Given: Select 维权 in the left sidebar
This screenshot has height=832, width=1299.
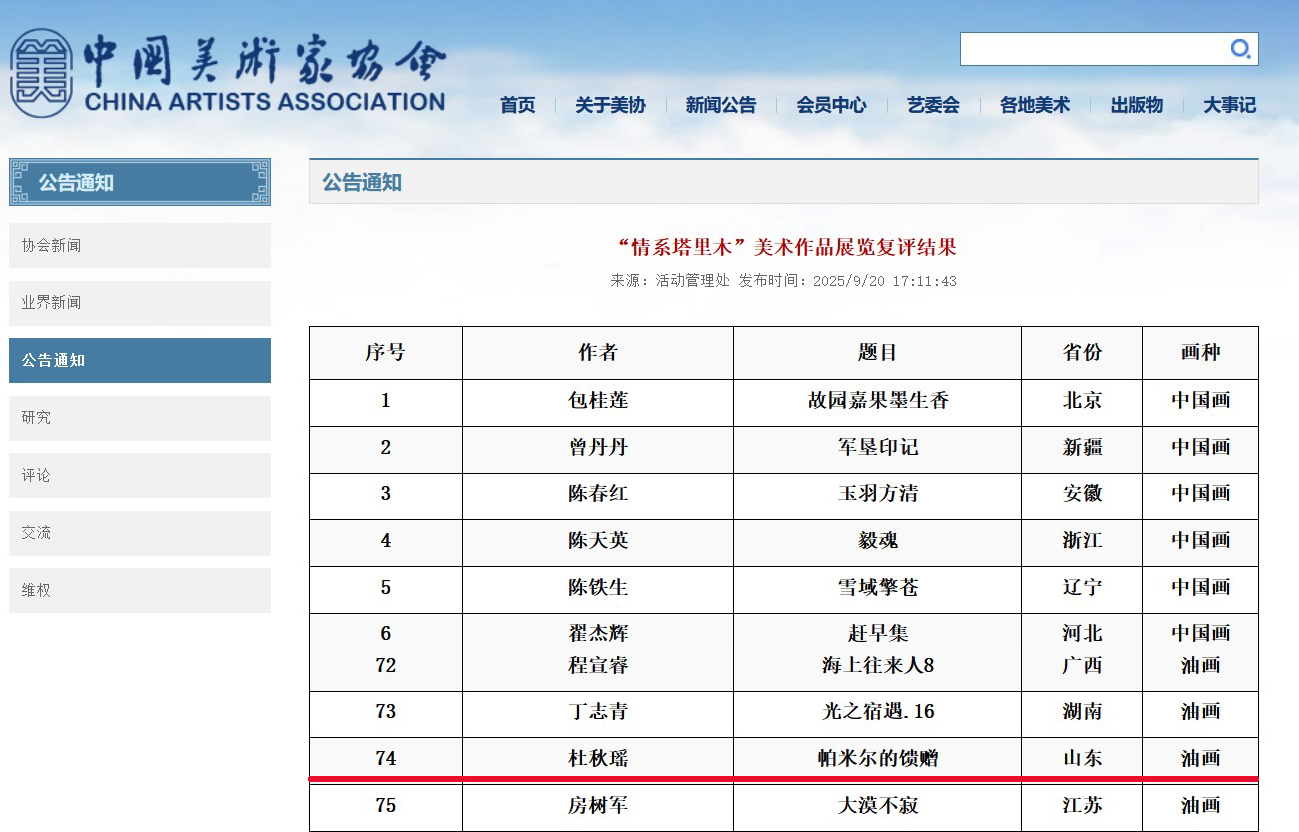Looking at the screenshot, I should (x=140, y=590).
